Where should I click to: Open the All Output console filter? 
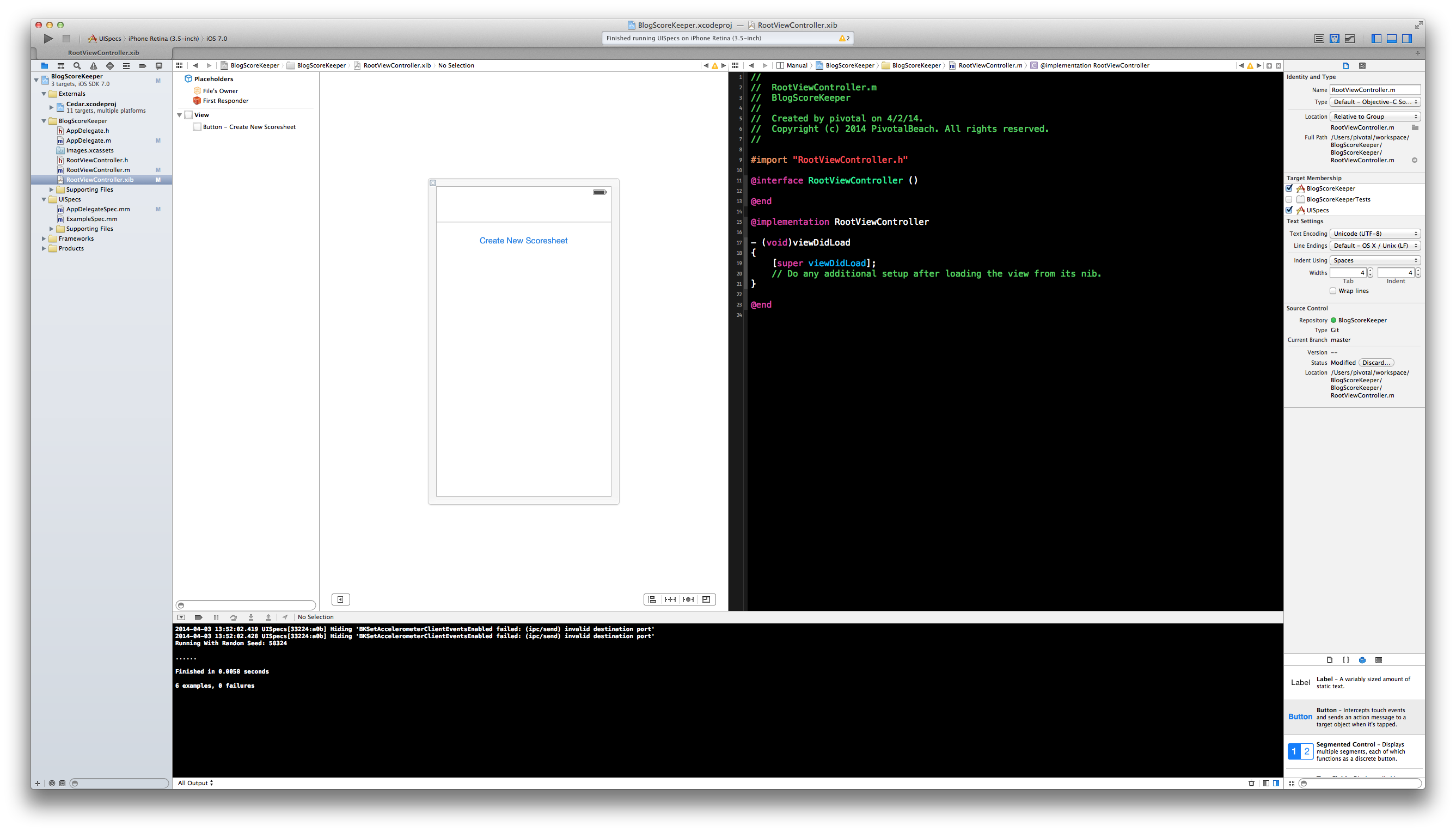[195, 784]
